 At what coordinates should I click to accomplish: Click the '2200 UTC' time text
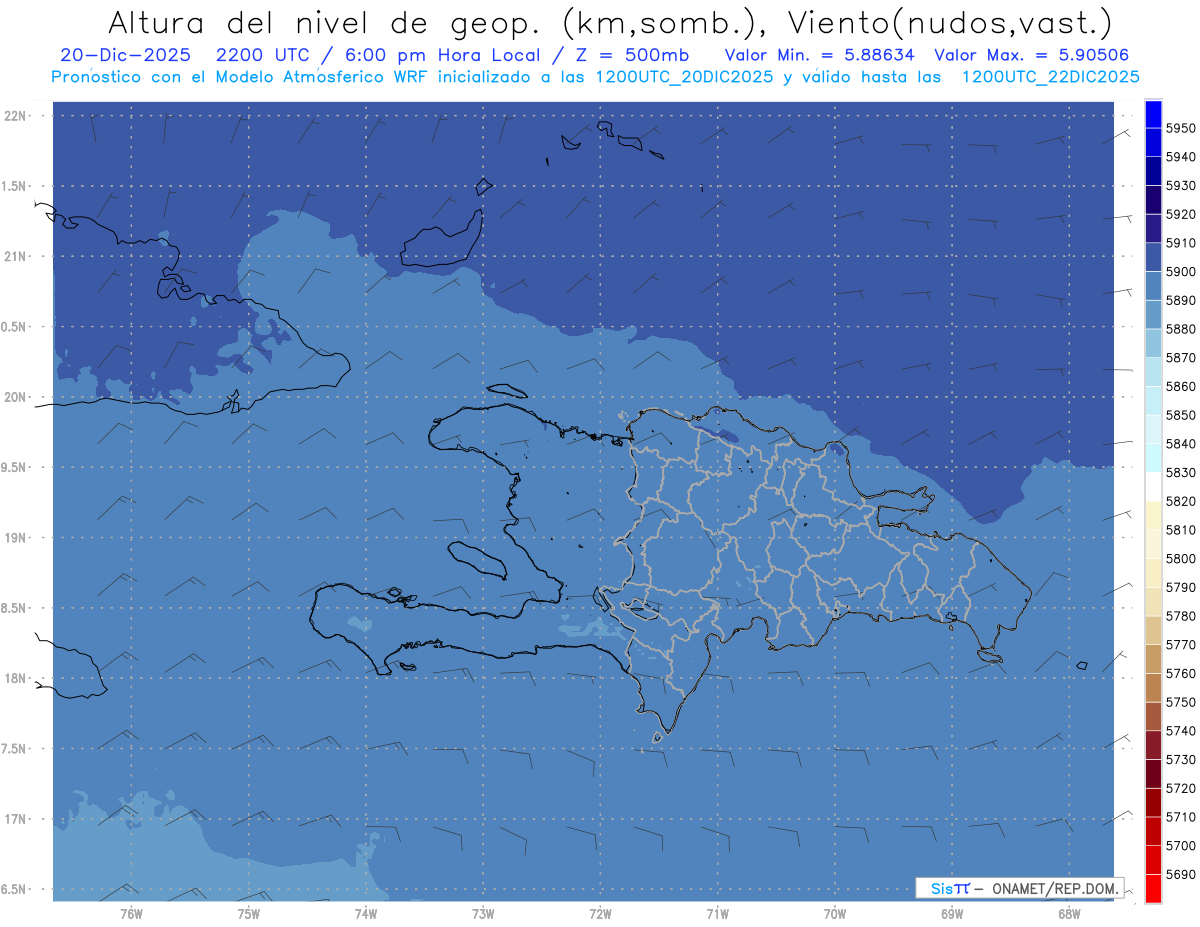[x=260, y=55]
